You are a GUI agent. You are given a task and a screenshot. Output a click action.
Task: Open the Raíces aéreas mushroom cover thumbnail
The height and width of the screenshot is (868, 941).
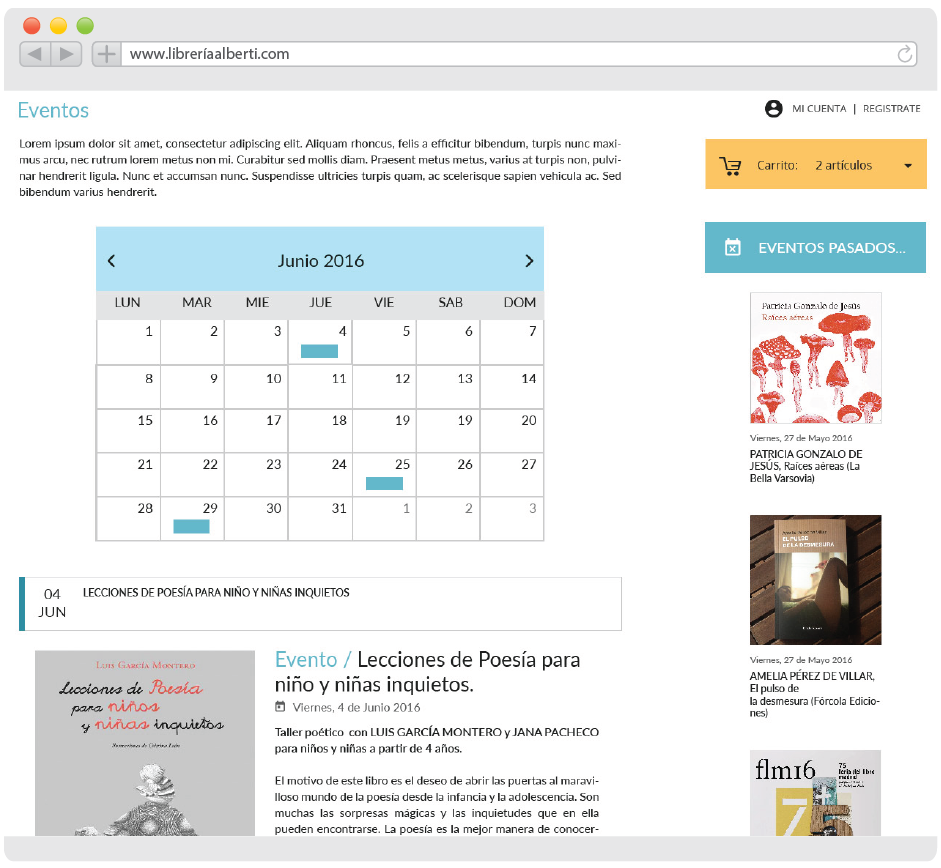point(816,358)
